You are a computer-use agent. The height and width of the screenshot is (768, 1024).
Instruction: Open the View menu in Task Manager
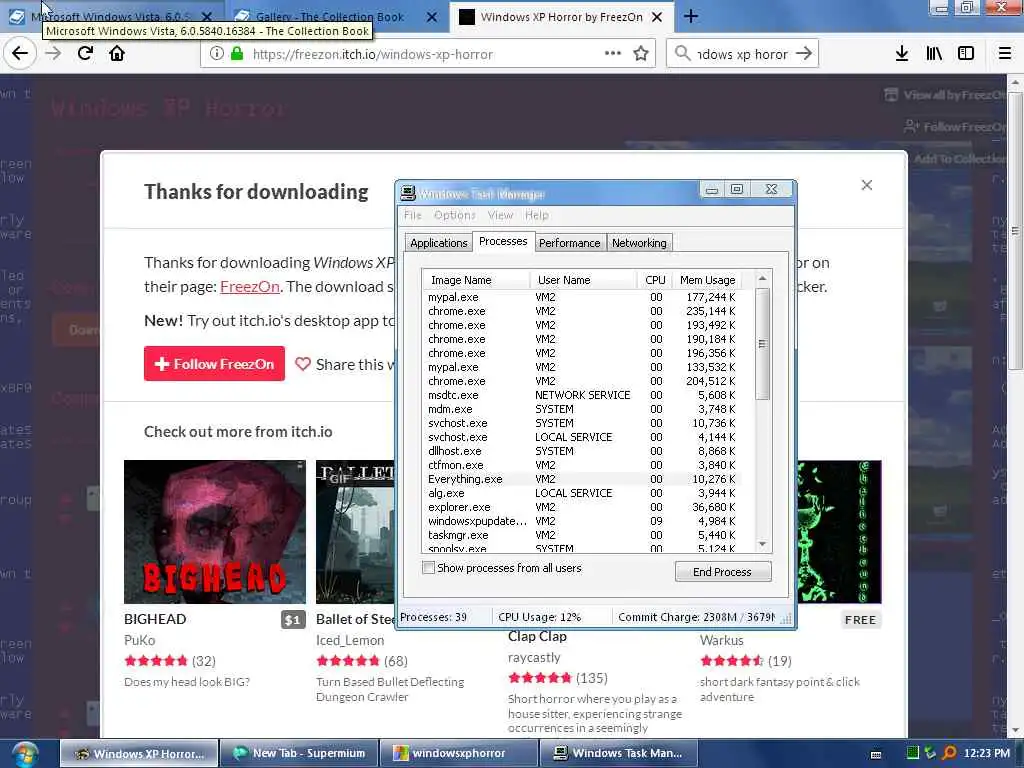[x=500, y=215]
